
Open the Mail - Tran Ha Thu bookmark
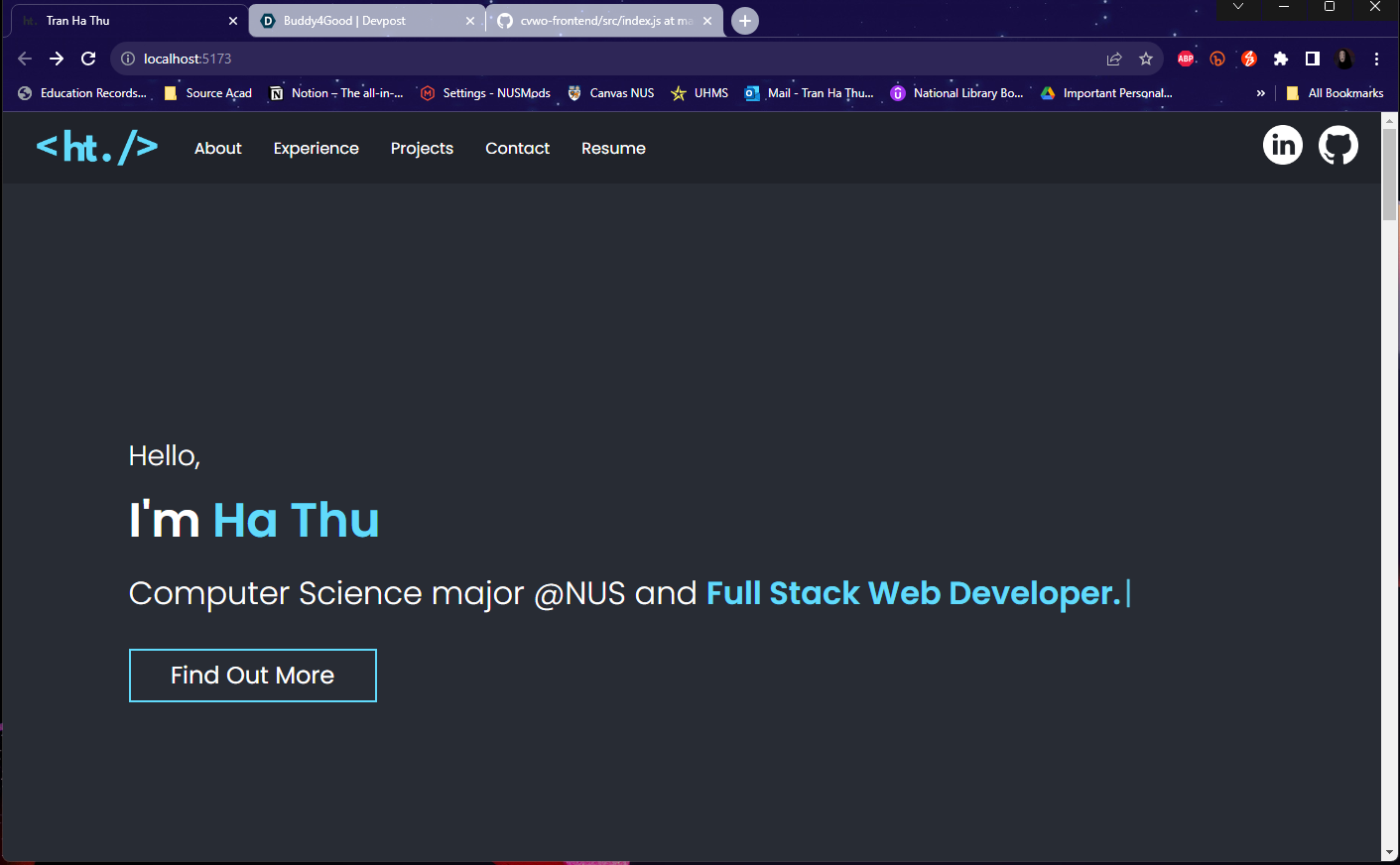tap(810, 93)
